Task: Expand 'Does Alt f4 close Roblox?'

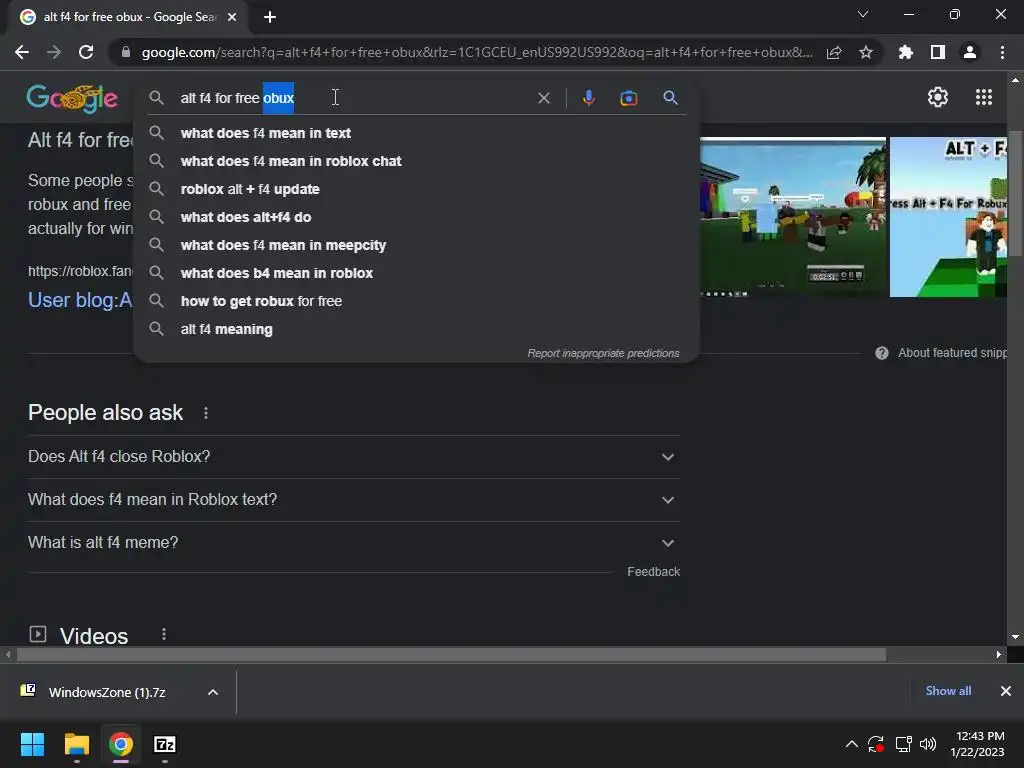Action: coord(353,456)
